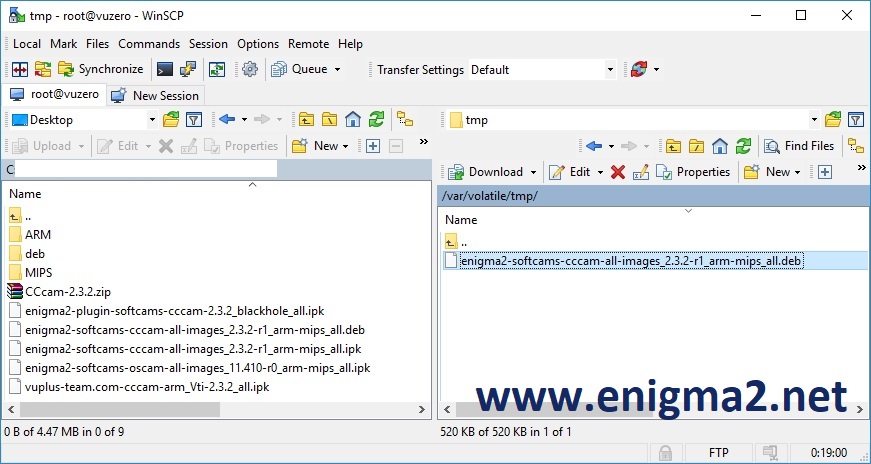Switch to root@vuzero session tab
The height and width of the screenshot is (464, 871).
tap(54, 94)
